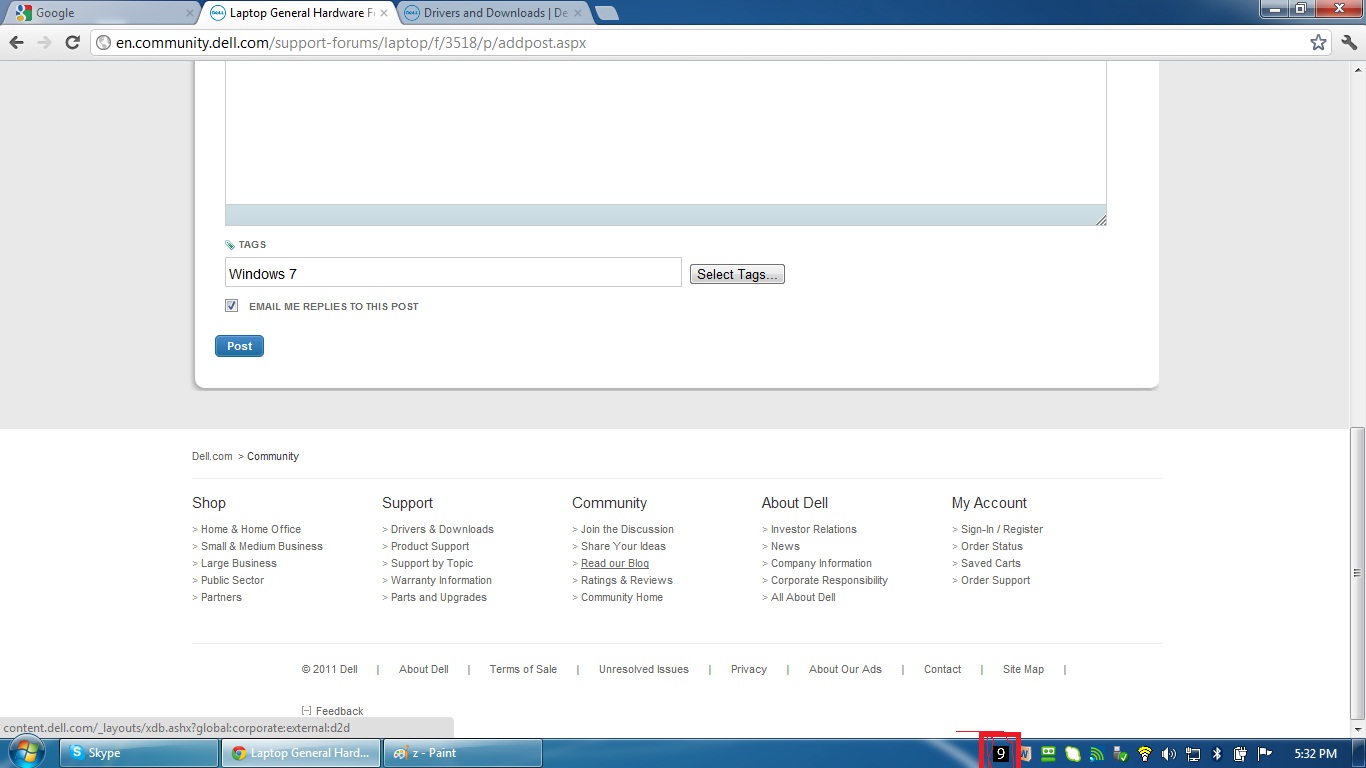Toggle Email me replies to this post
The height and width of the screenshot is (768, 1366).
232,306
